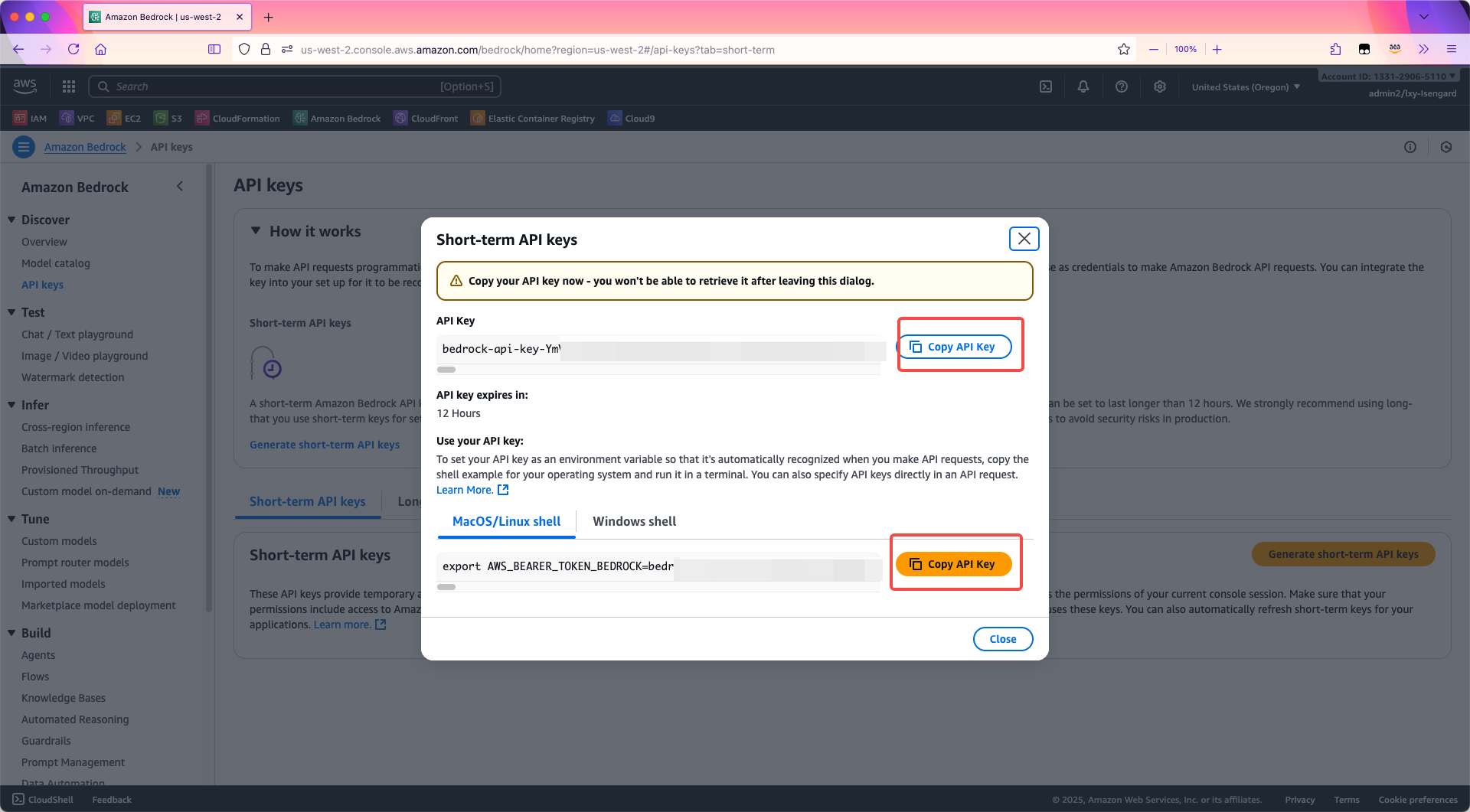Open the AWS settings gear icon
The image size is (1470, 812).
[x=1160, y=86]
